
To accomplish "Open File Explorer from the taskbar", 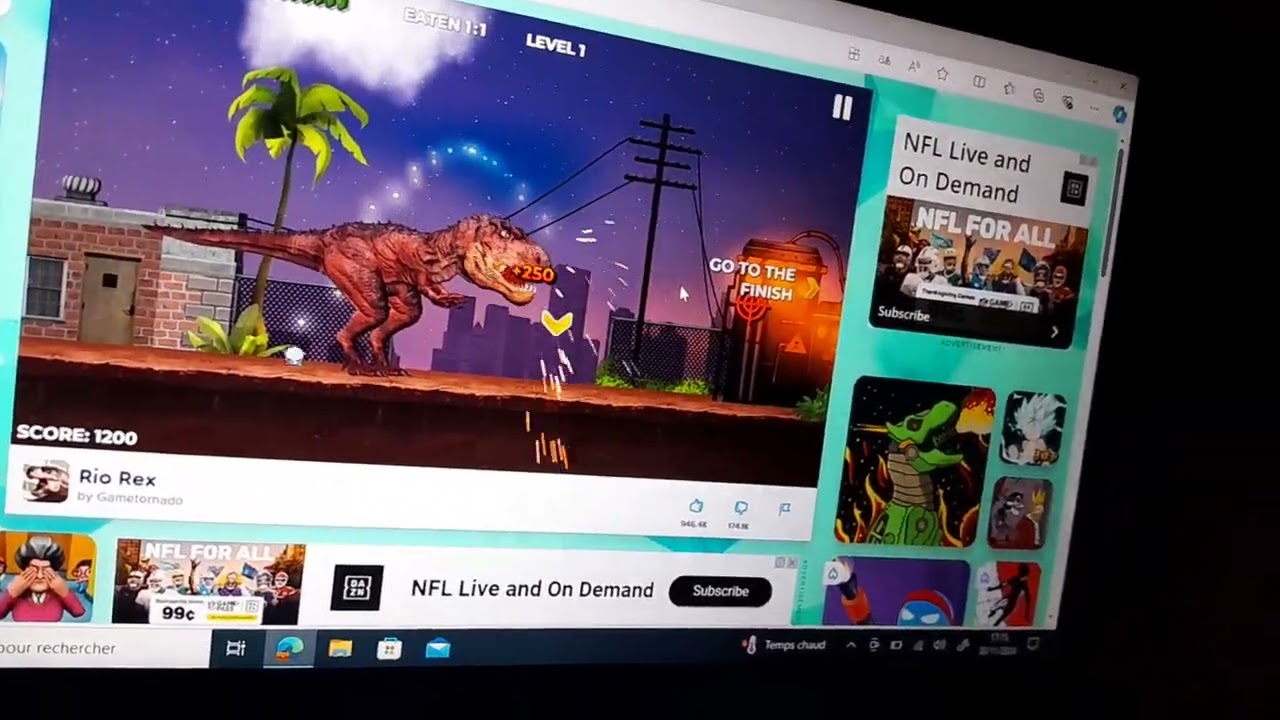I will pos(340,649).
